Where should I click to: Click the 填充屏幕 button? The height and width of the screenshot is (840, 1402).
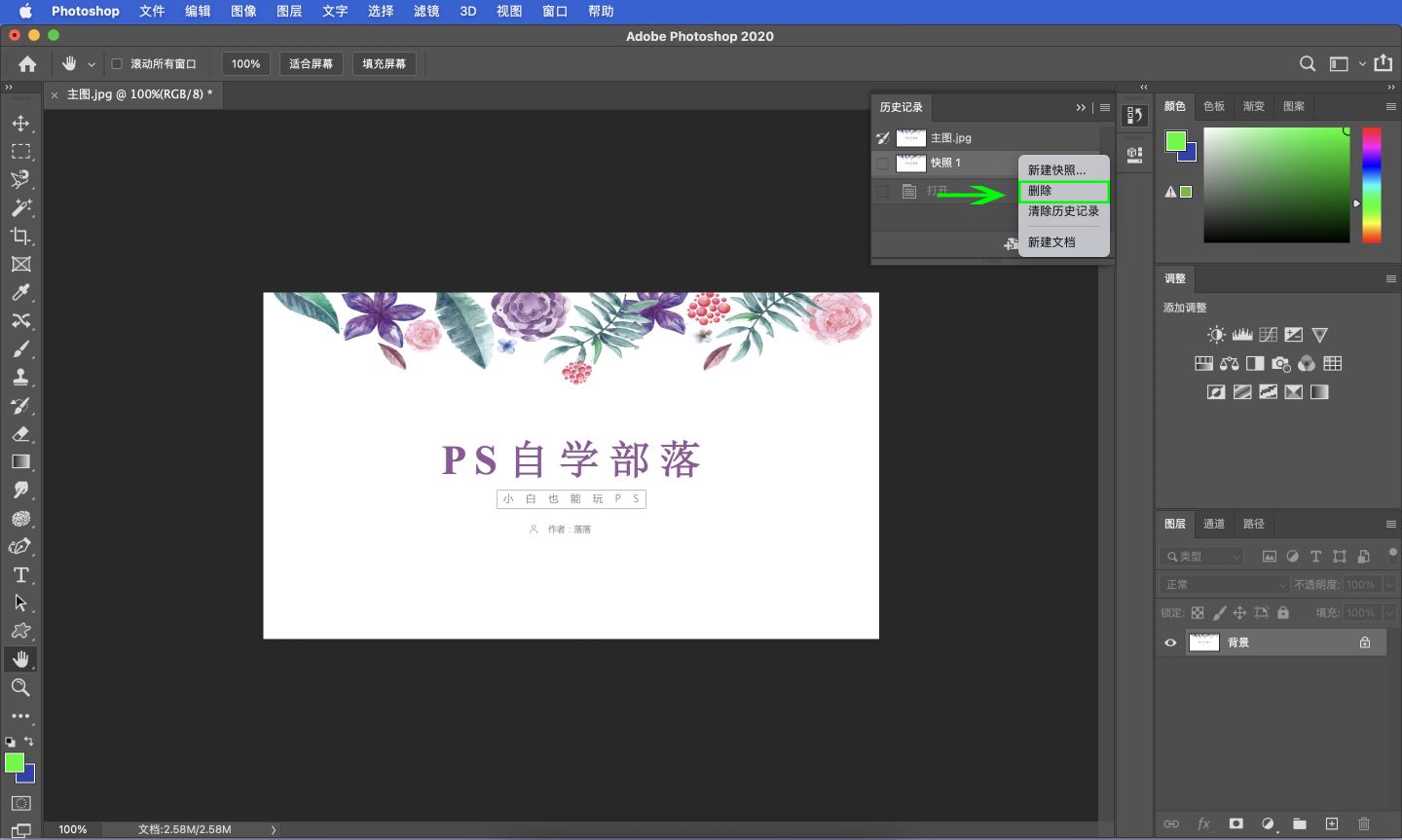[384, 63]
